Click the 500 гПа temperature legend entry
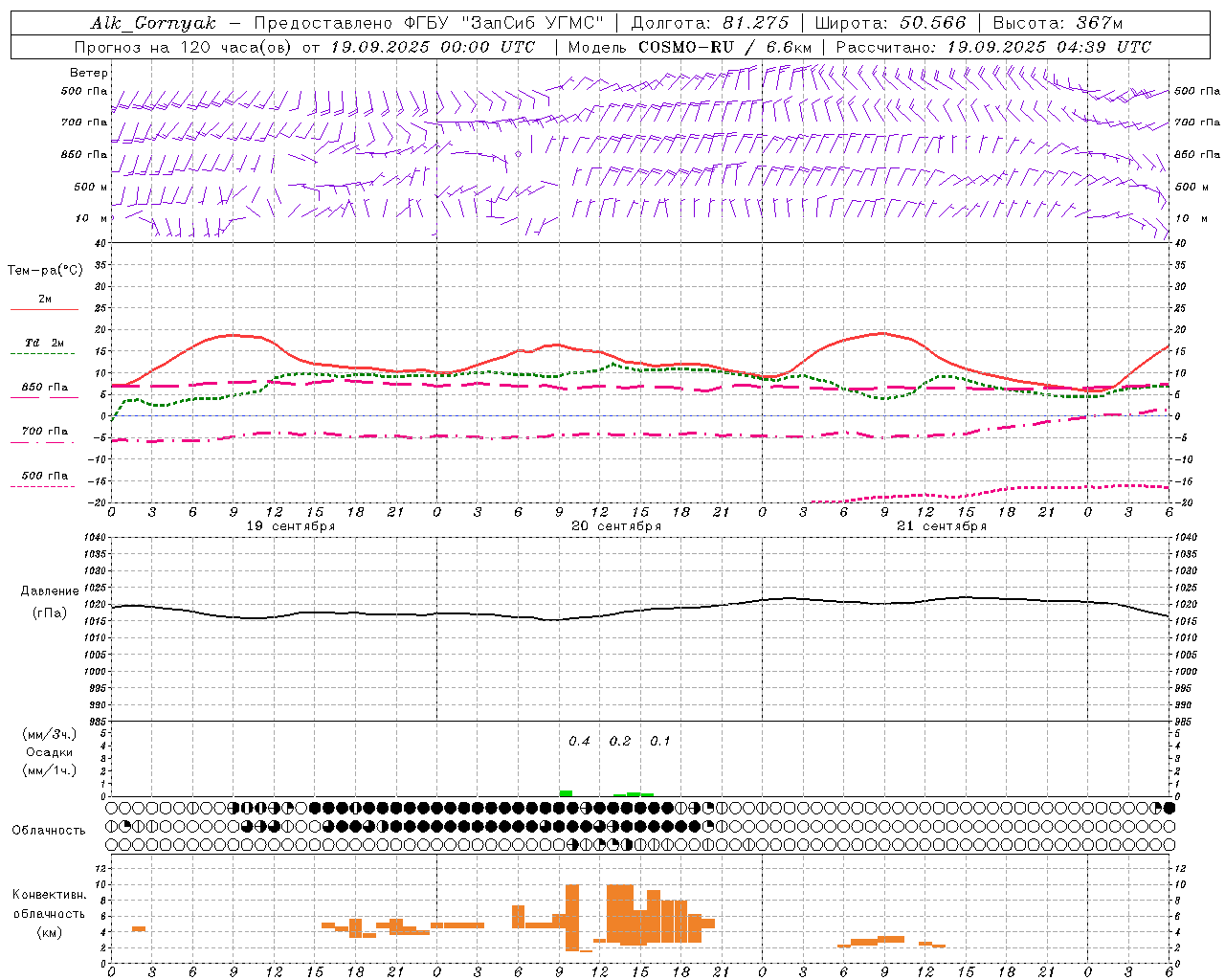 (x=45, y=476)
